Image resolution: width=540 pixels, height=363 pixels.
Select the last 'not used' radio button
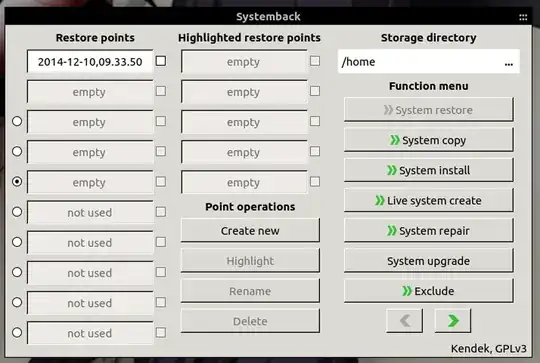coord(17,332)
